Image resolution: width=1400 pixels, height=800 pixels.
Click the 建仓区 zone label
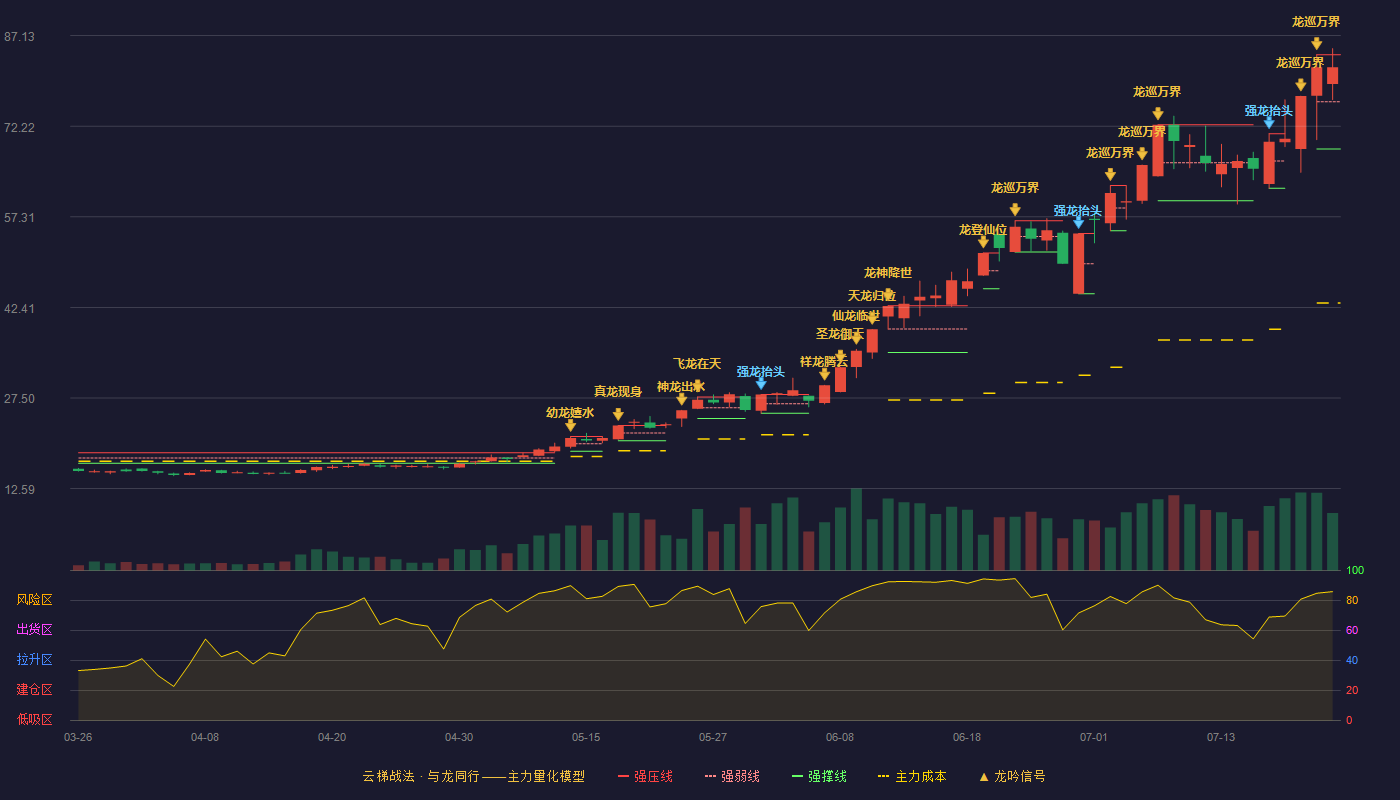[34, 690]
